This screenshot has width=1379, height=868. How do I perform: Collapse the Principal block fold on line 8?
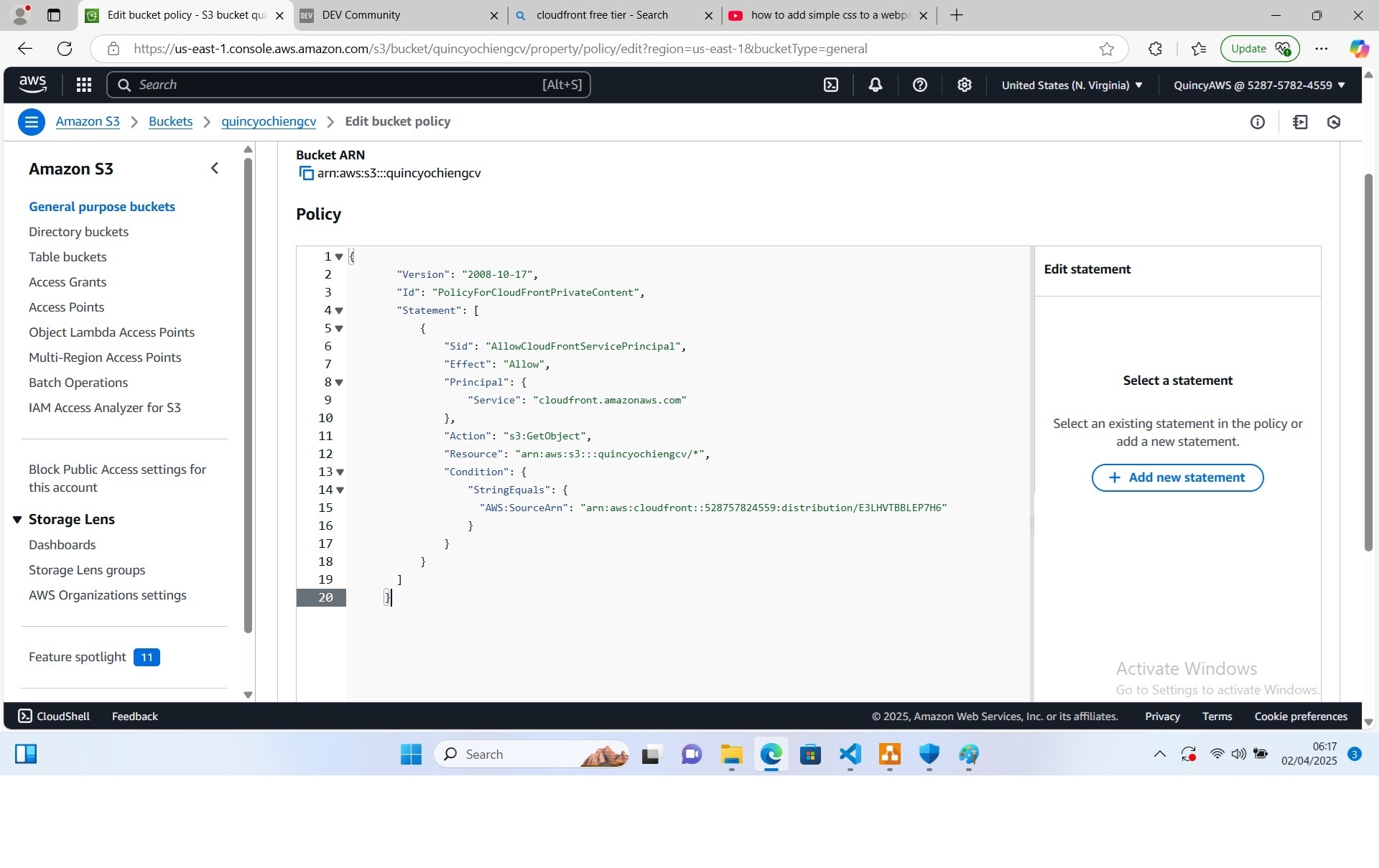pyautogui.click(x=339, y=383)
